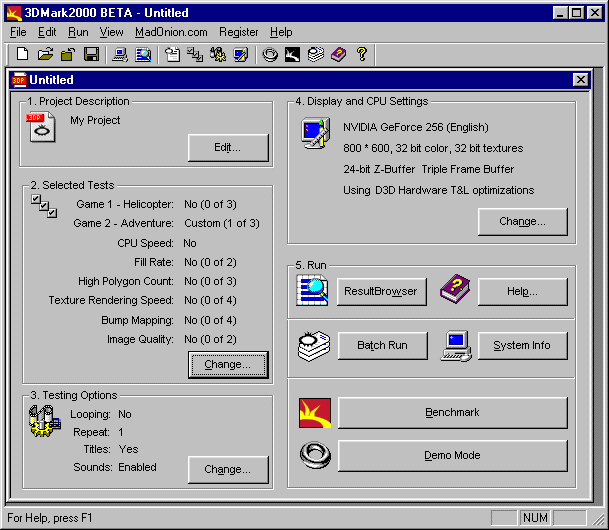
Task: Open the ResultBrowser button
Action: 381,291
